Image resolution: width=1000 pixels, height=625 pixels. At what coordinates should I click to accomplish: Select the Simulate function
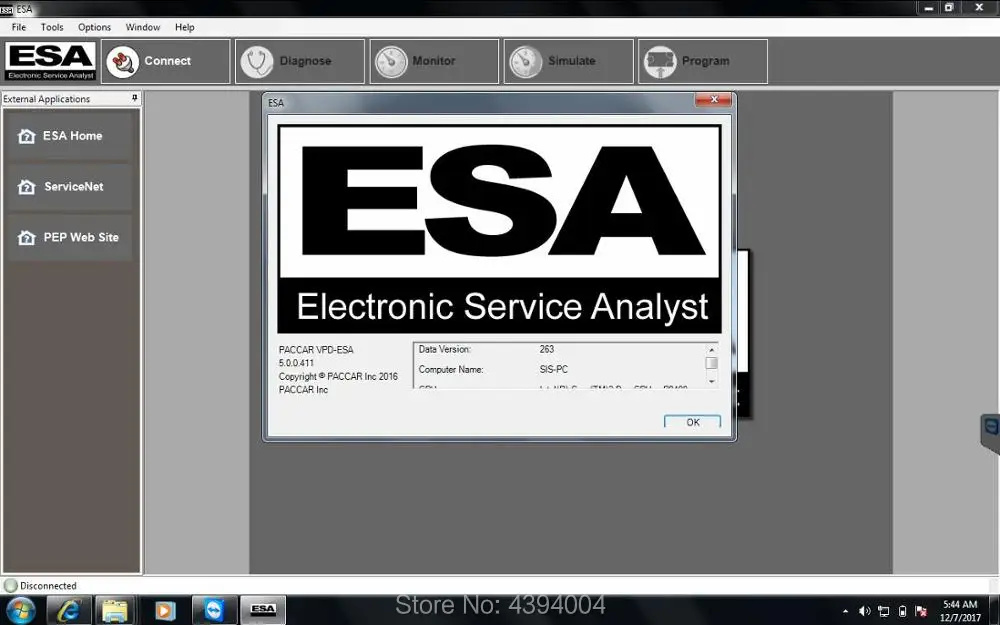(x=567, y=61)
